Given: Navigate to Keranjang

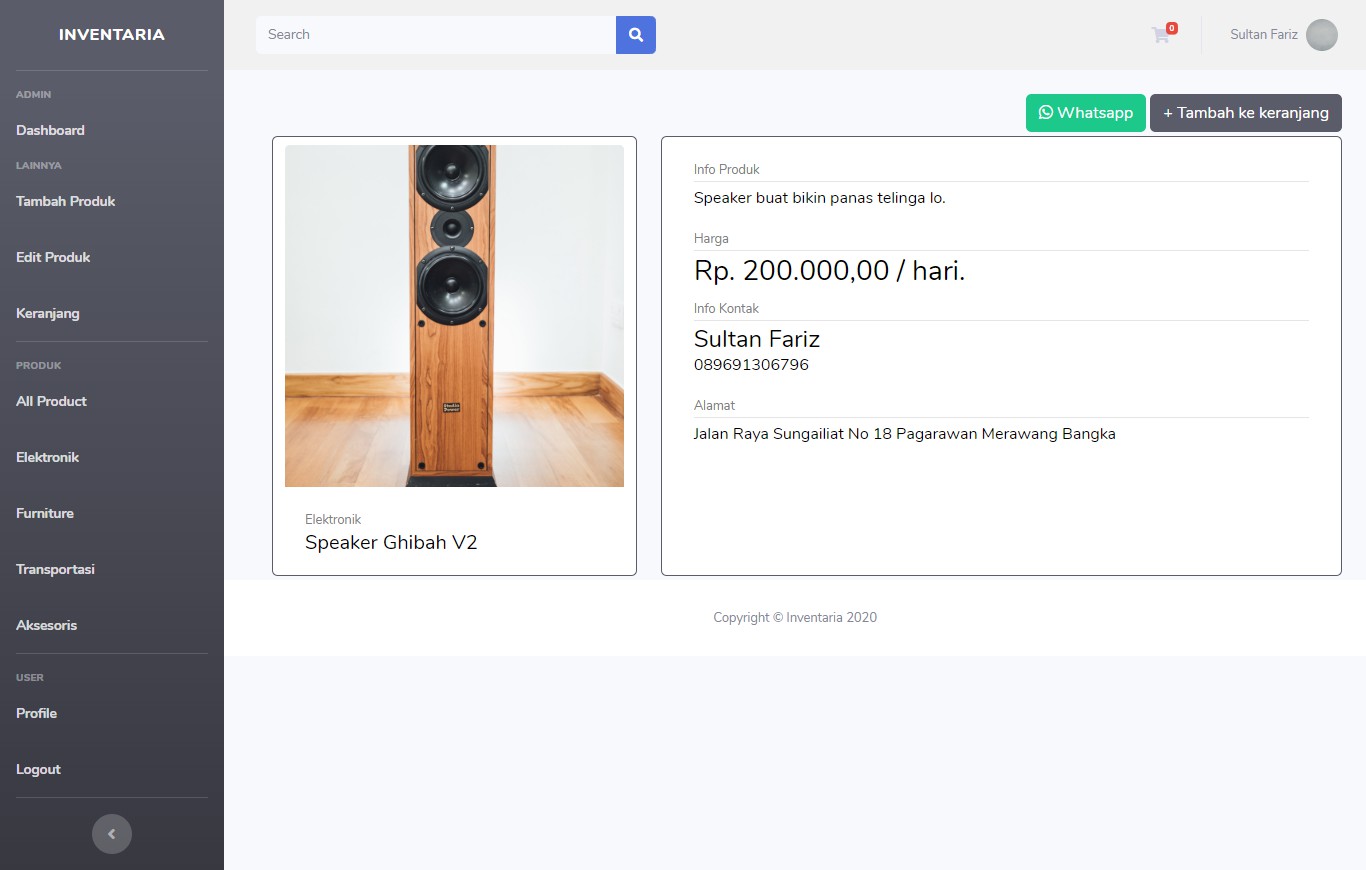Looking at the screenshot, I should coord(48,313).
